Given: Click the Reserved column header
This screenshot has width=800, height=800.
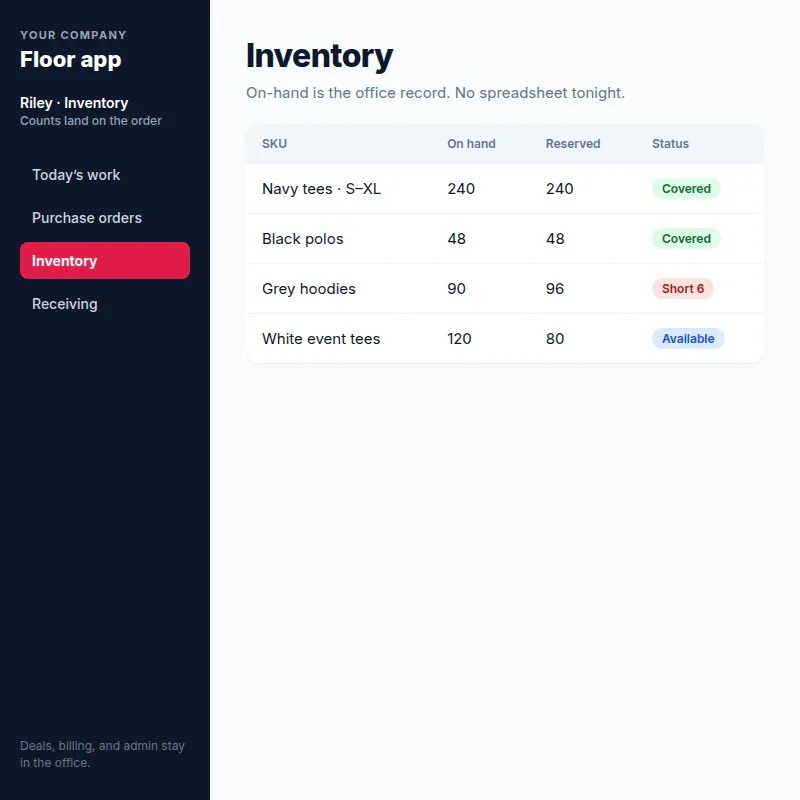Looking at the screenshot, I should tap(572, 144).
